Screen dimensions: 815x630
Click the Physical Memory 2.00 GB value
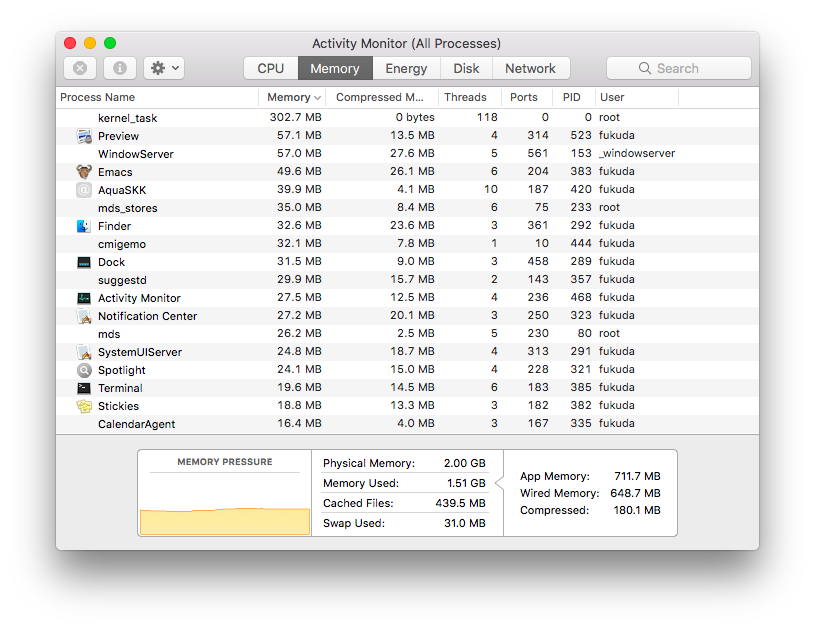465,463
